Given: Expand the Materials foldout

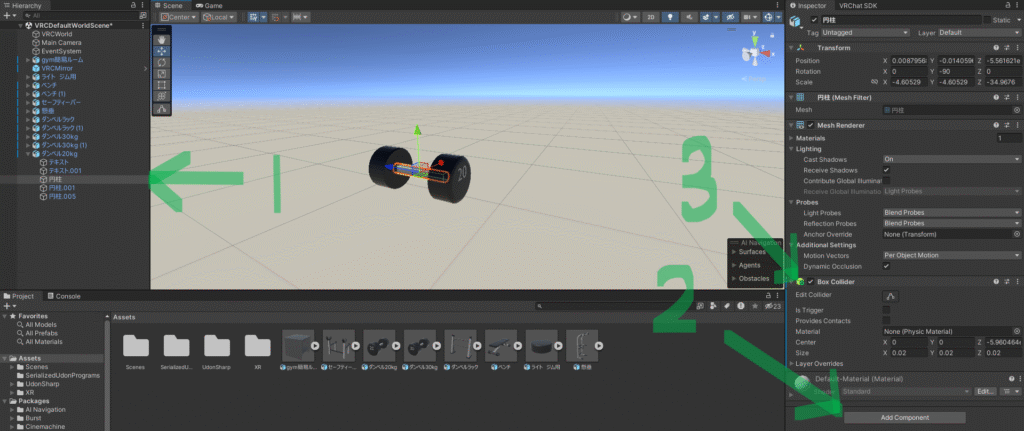Looking at the screenshot, I should [x=792, y=138].
